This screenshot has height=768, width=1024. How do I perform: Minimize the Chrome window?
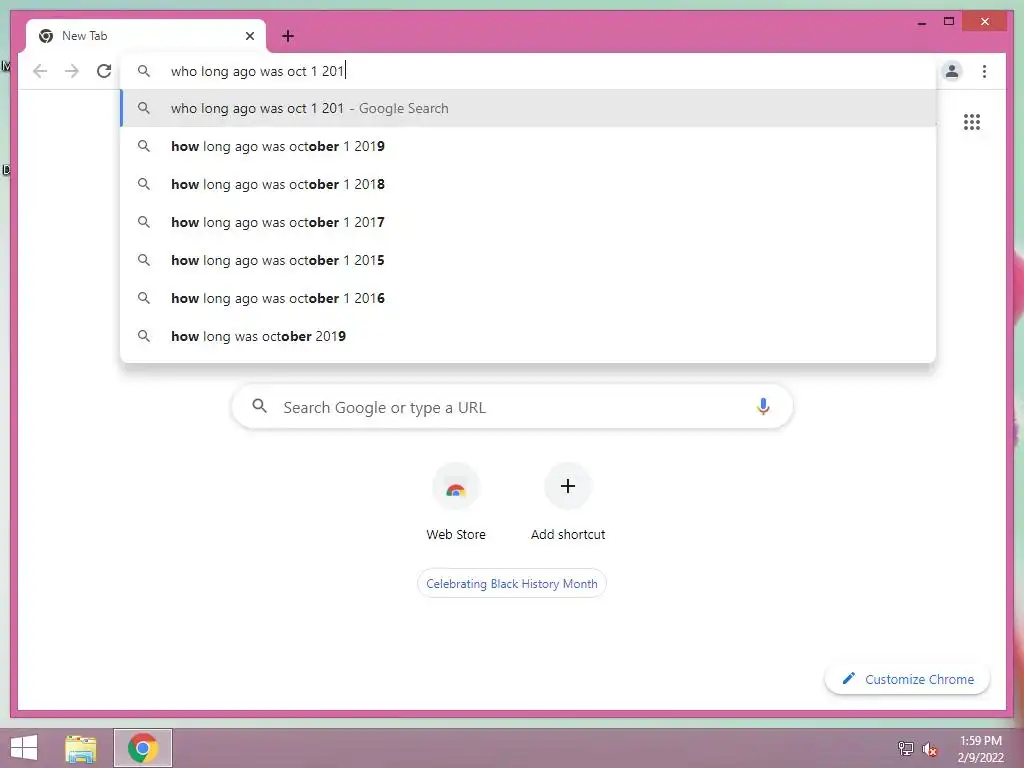(921, 22)
